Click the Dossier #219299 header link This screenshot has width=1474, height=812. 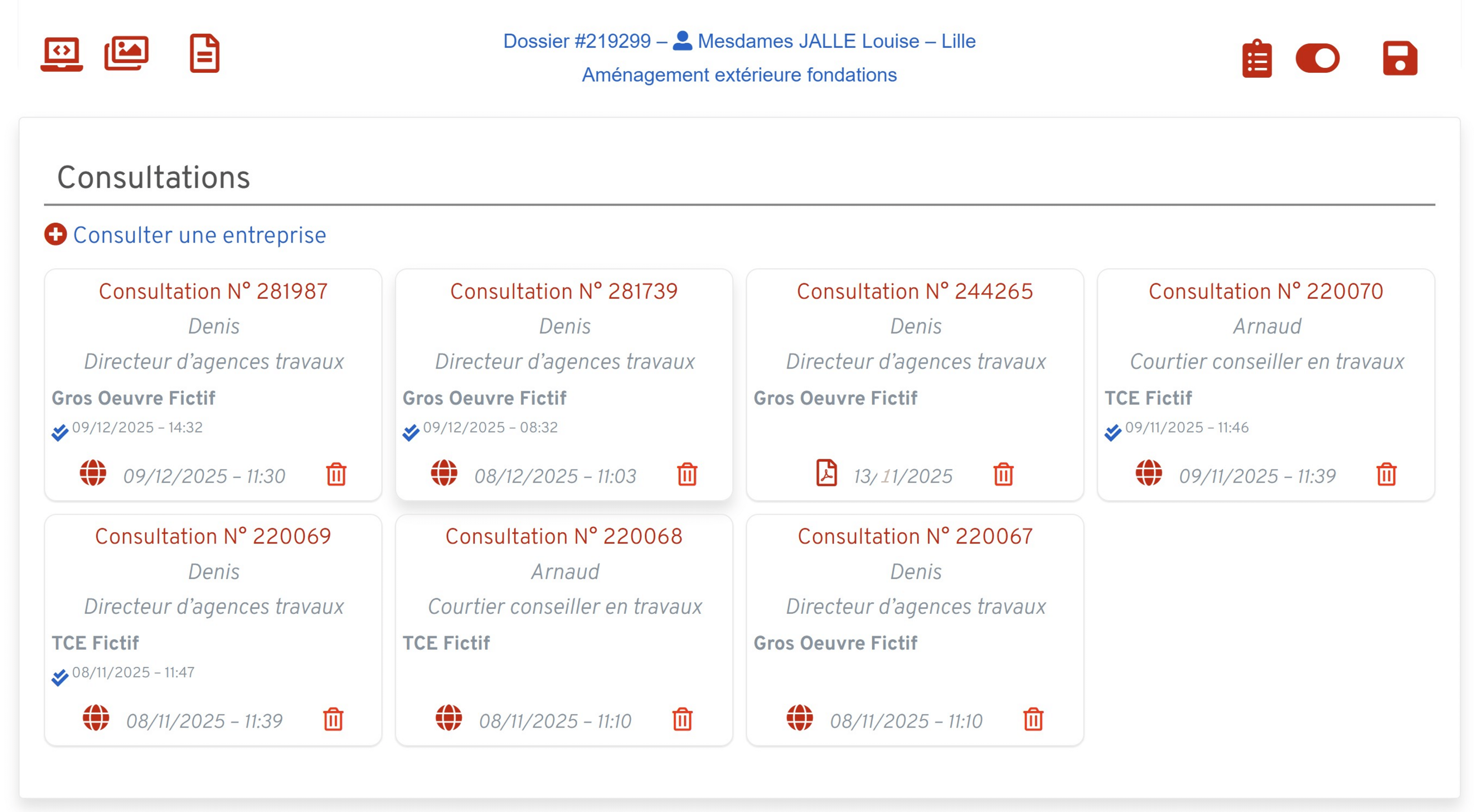point(577,41)
